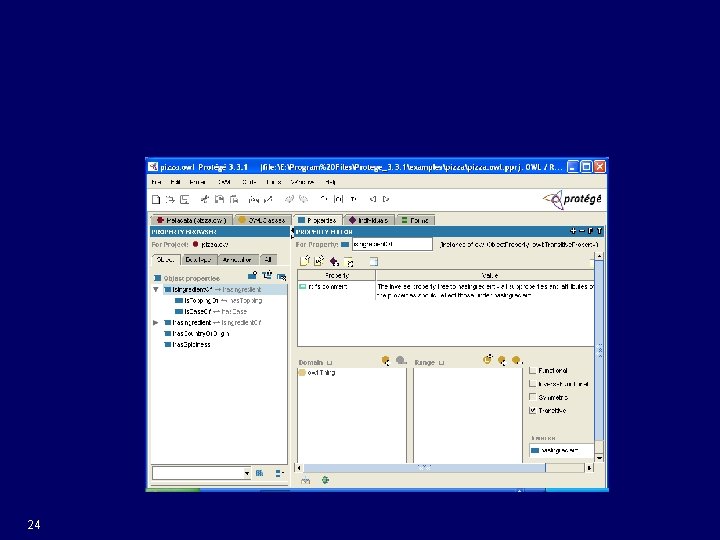This screenshot has width=720, height=540.
Task: Click the green icon in bottom bar
Action: [x=326, y=480]
